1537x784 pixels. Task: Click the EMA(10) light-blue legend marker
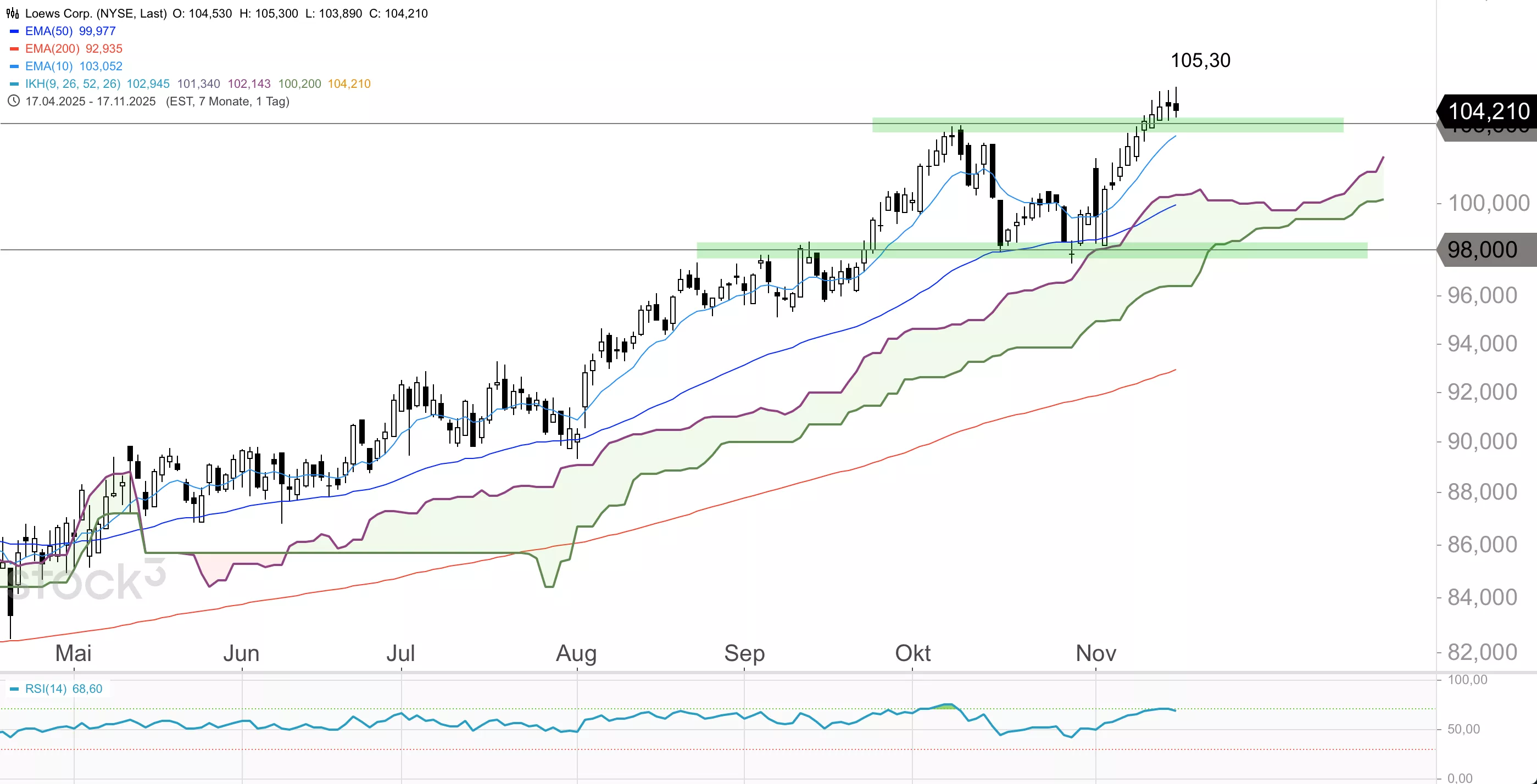(x=14, y=66)
